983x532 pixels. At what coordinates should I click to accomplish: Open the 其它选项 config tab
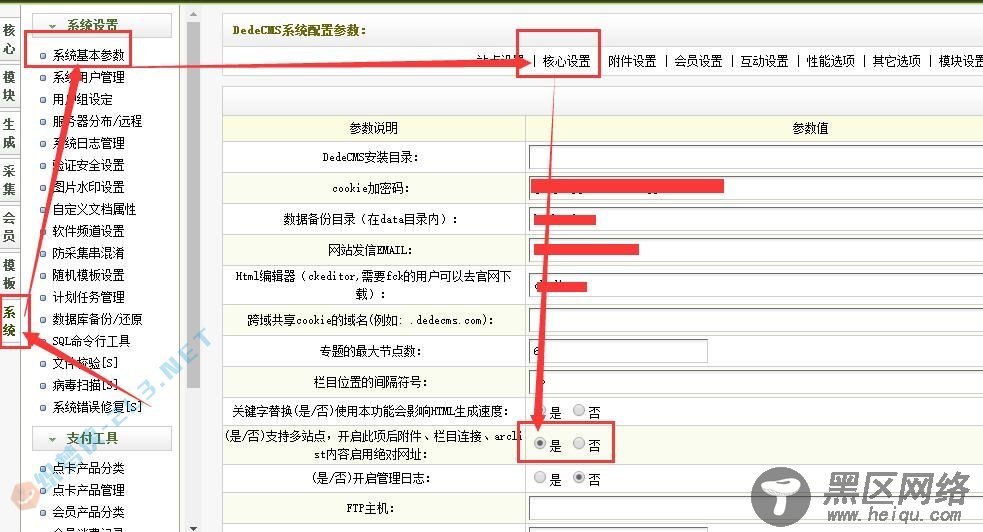[x=896, y=61]
